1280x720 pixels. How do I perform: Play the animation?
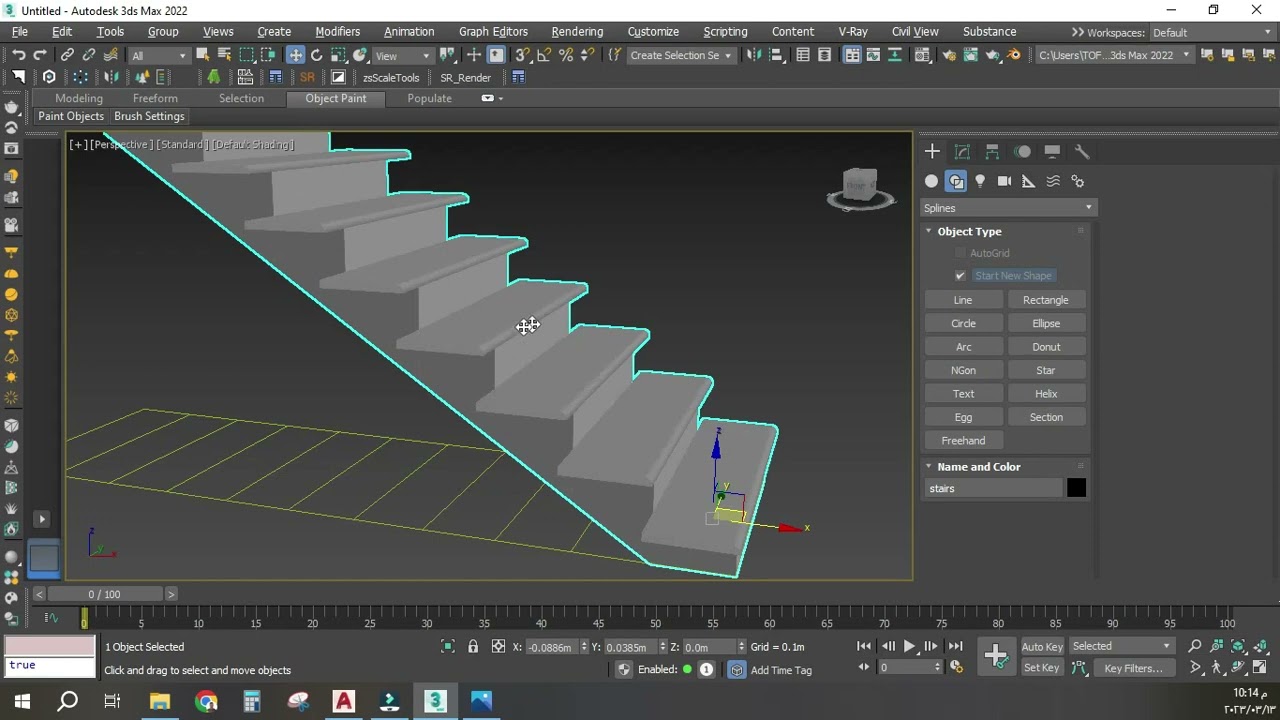point(909,647)
